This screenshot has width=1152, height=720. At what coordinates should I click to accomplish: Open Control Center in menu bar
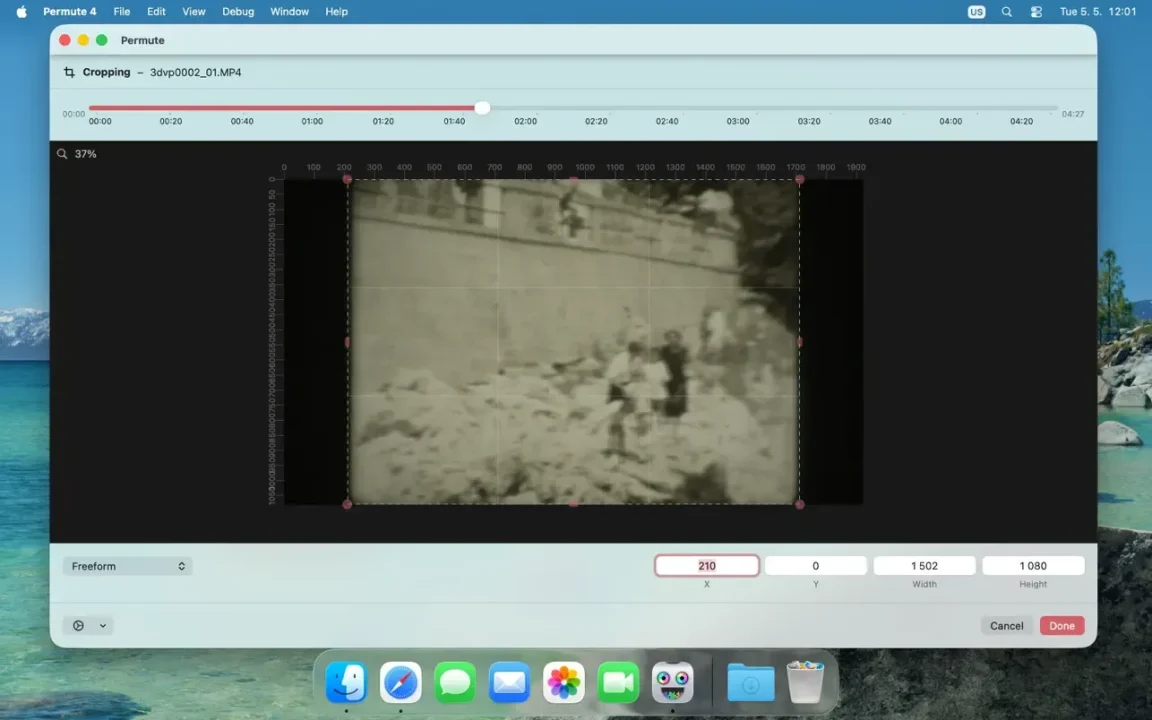click(1036, 12)
